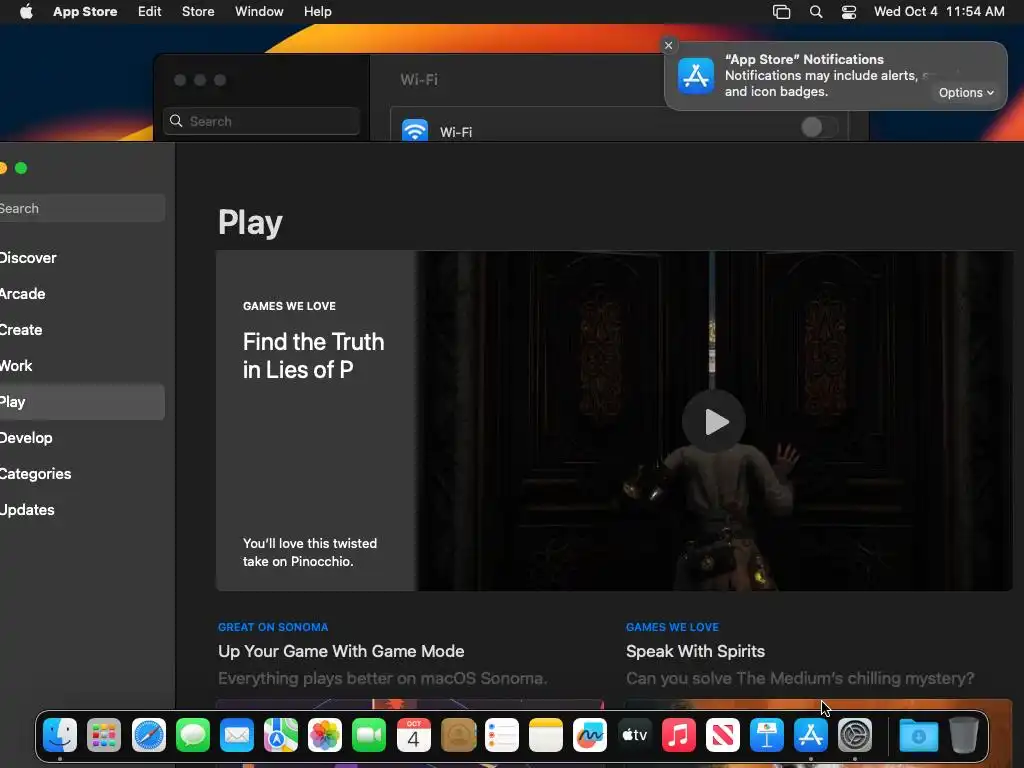Open Music app in the Dock
Image resolution: width=1024 pixels, height=768 pixels.
pos(679,735)
